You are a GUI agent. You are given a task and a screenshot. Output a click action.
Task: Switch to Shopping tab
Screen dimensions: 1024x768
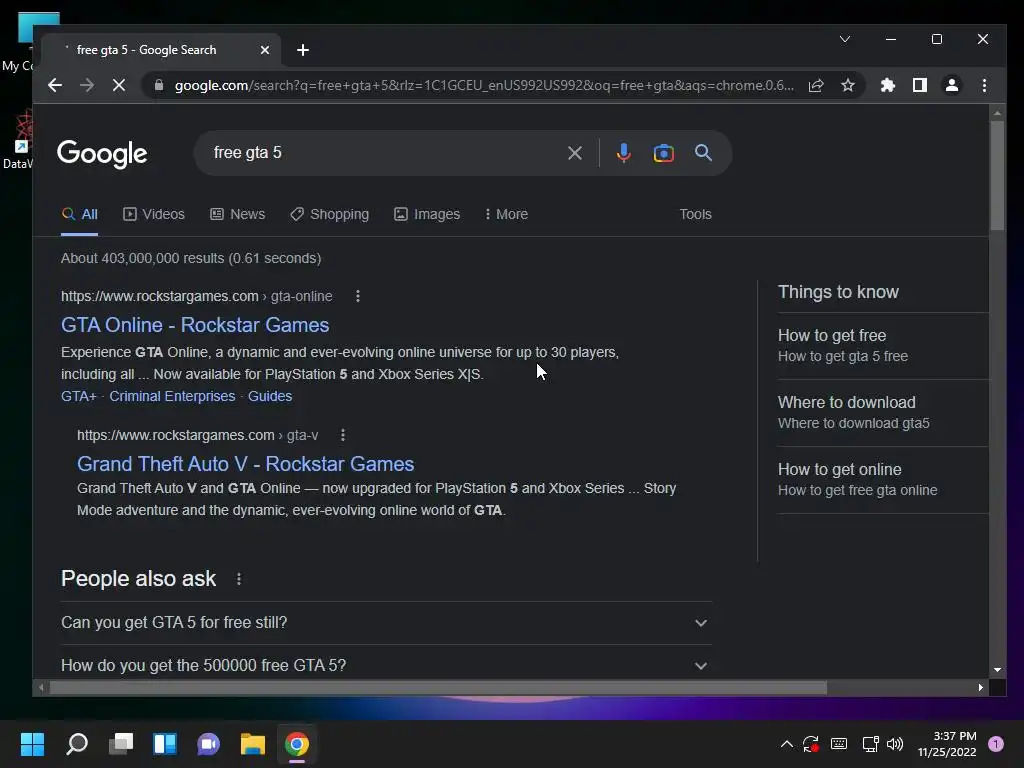click(x=330, y=214)
